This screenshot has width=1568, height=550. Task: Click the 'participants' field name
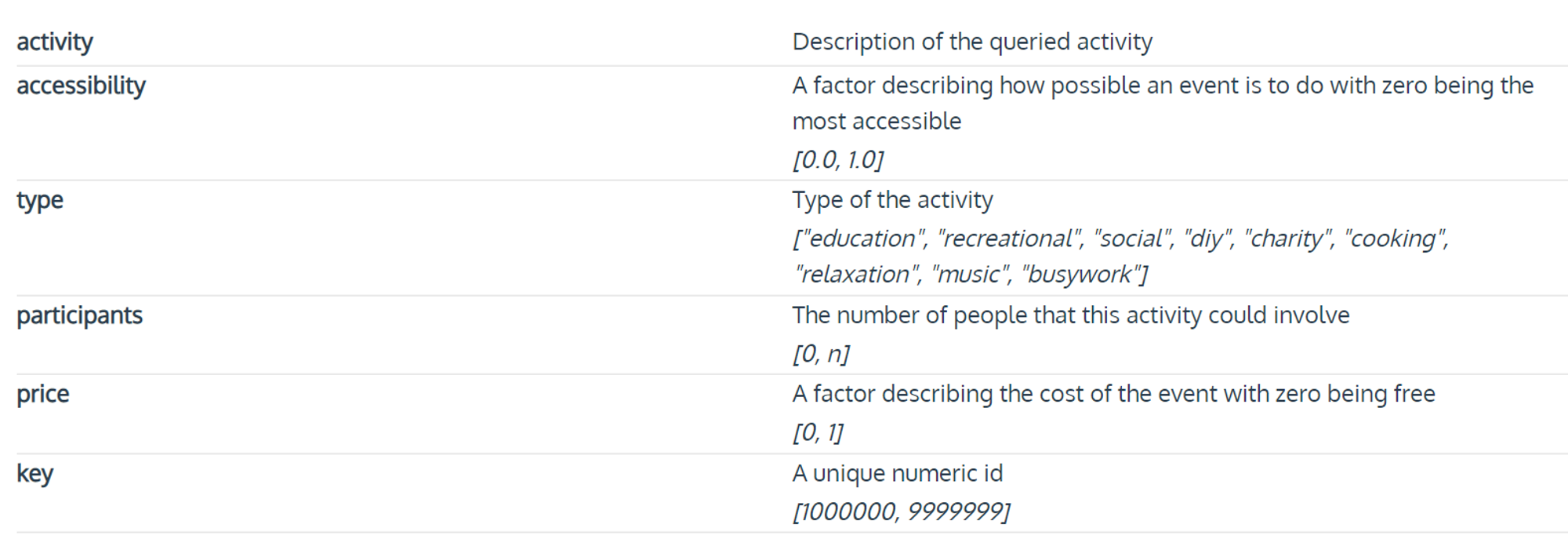(79, 315)
